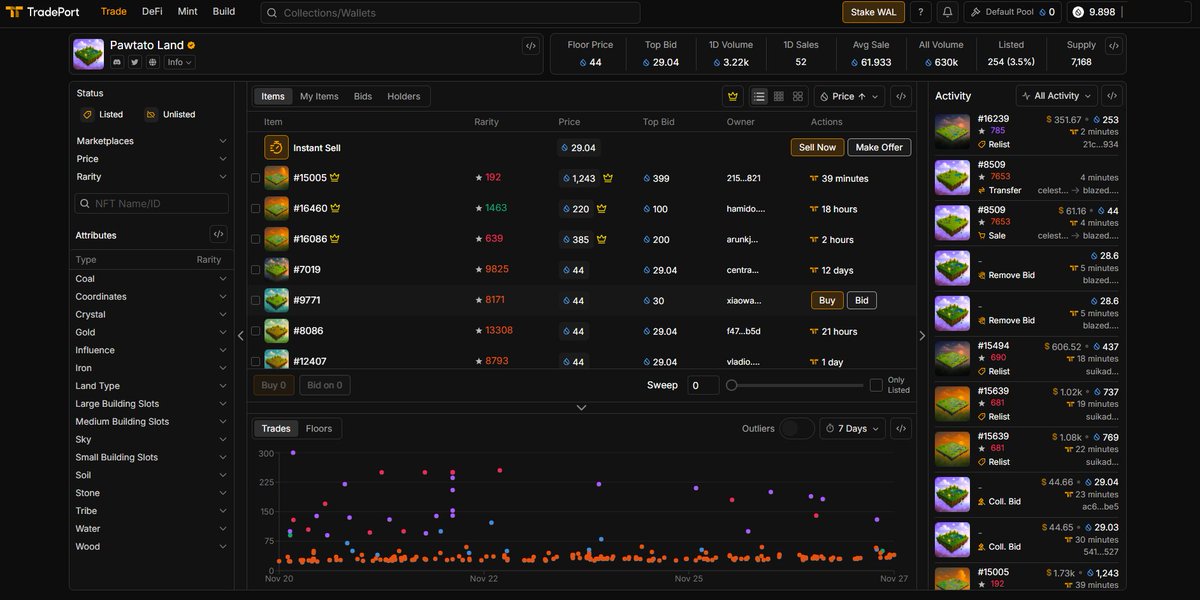This screenshot has height=600, width=1200.
Task: Click crown icon next to #16460
Action: (335, 208)
